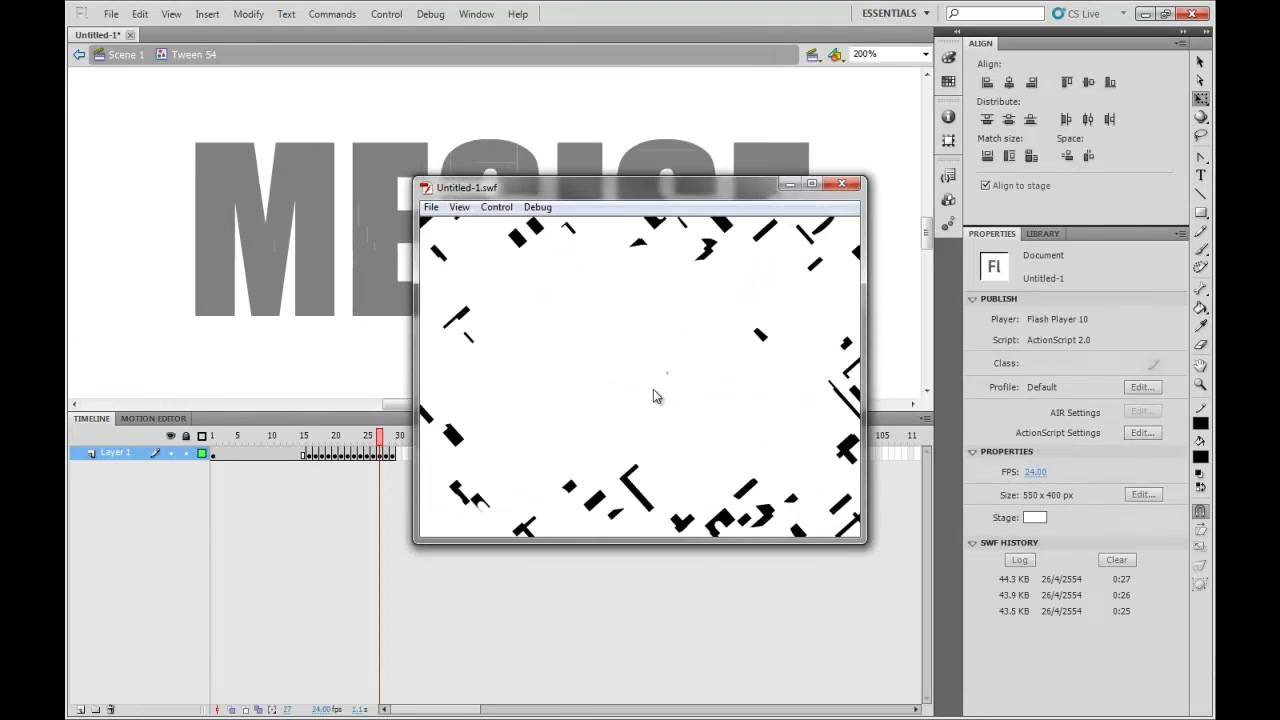The height and width of the screenshot is (720, 1280).
Task: Toggle Layer 1 green outline square
Action: (x=202, y=454)
